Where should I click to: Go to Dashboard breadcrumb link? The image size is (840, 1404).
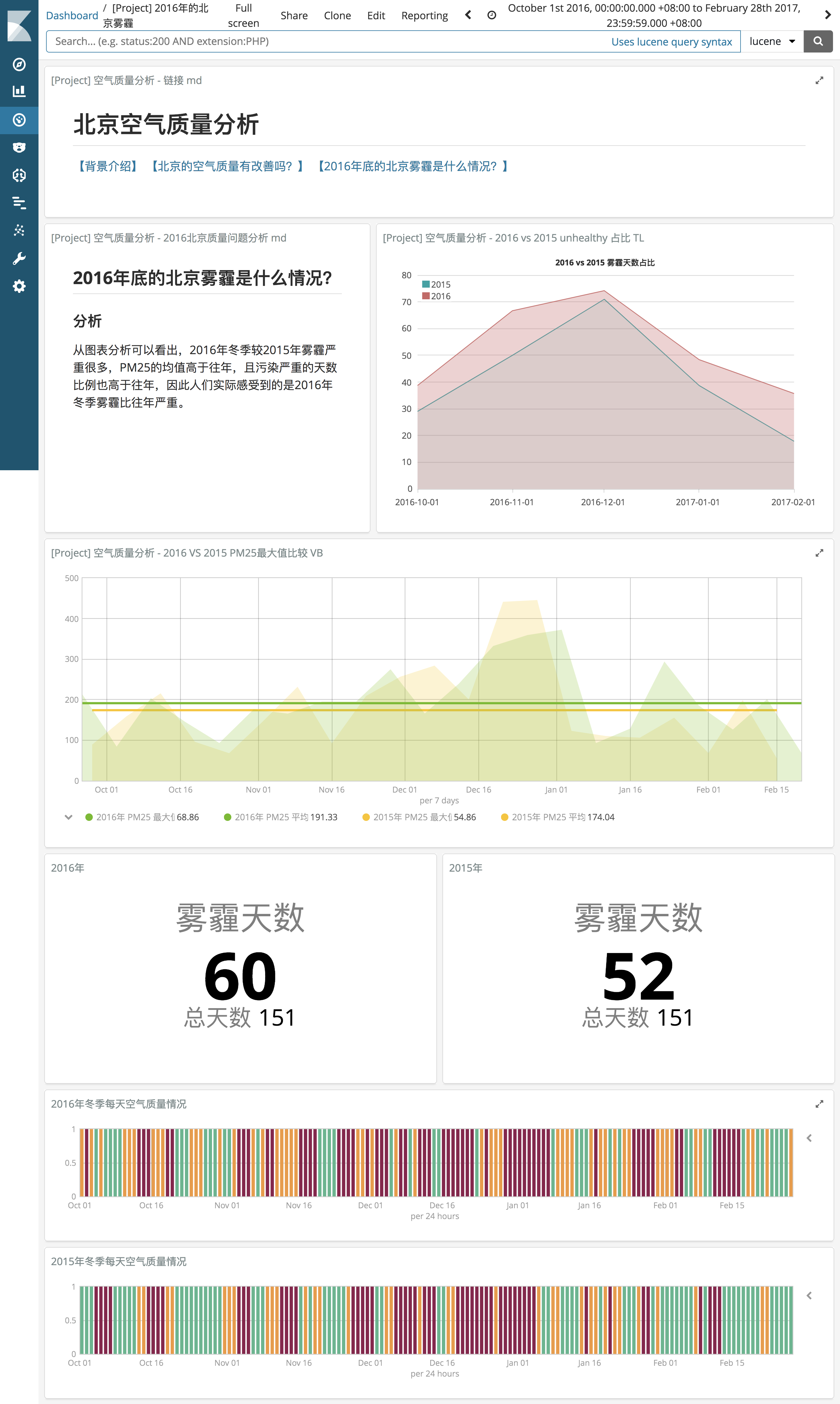pyautogui.click(x=72, y=15)
